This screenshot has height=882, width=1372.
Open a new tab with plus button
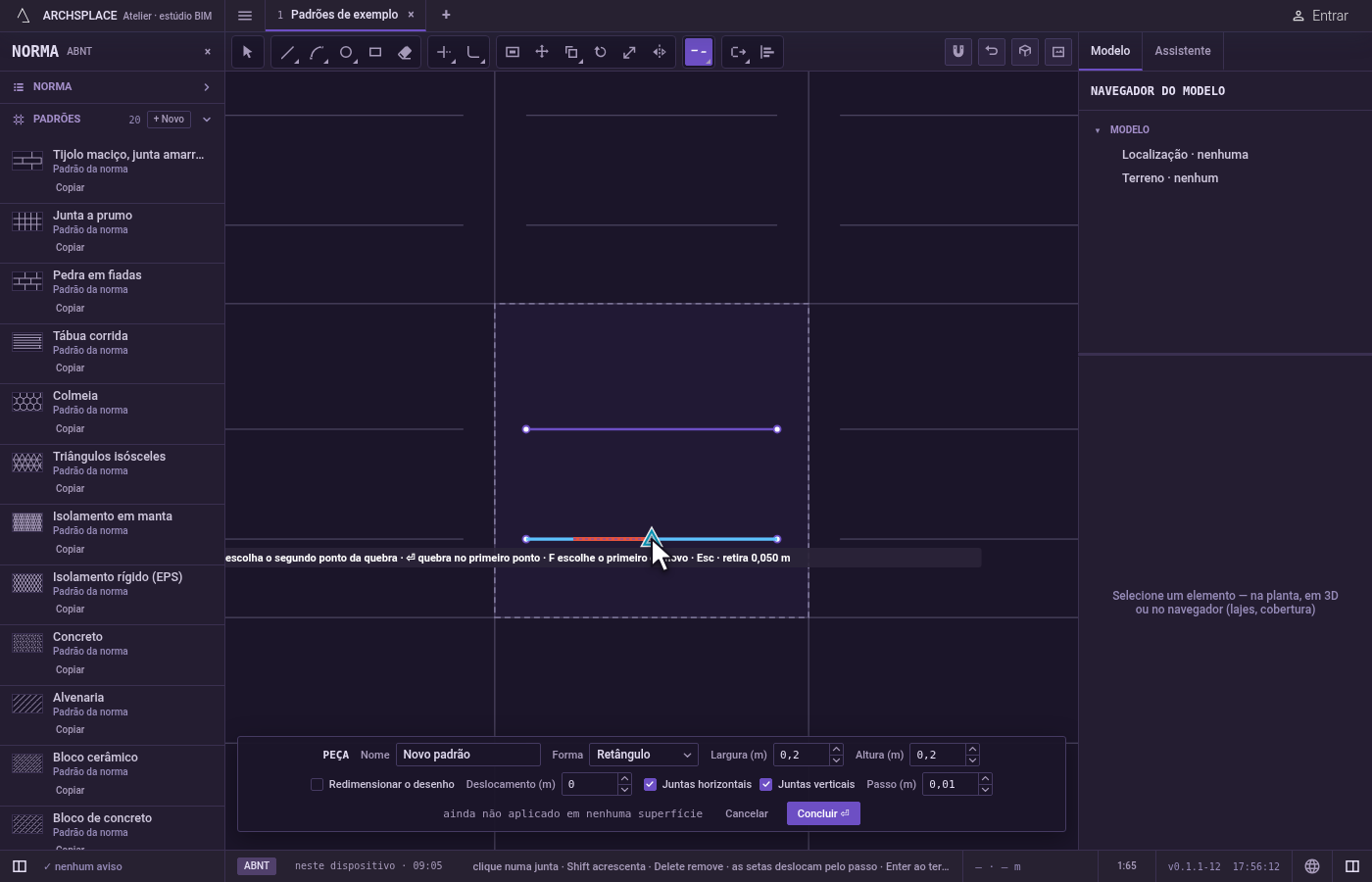pyautogui.click(x=446, y=15)
